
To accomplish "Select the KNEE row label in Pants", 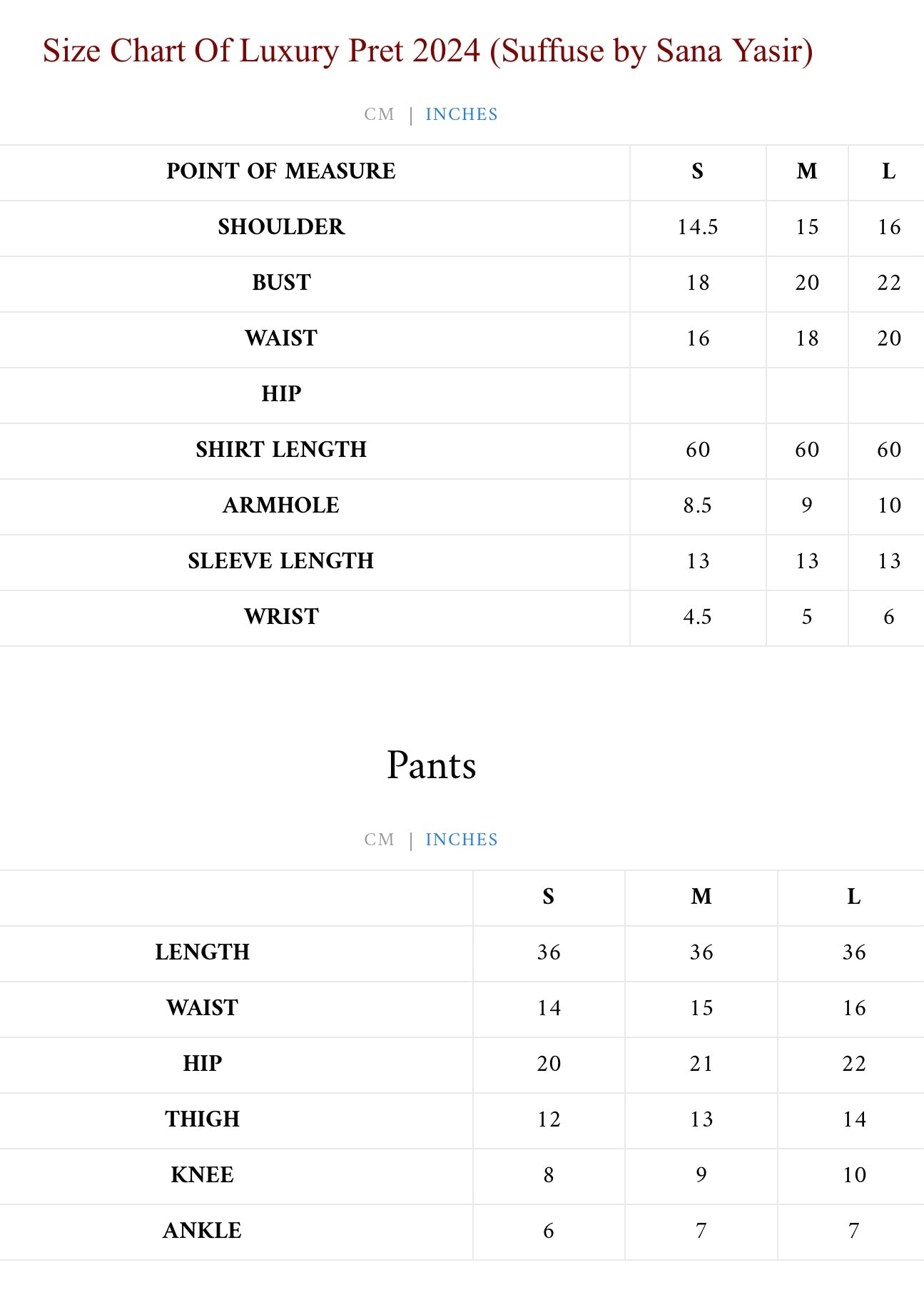I will [203, 1175].
